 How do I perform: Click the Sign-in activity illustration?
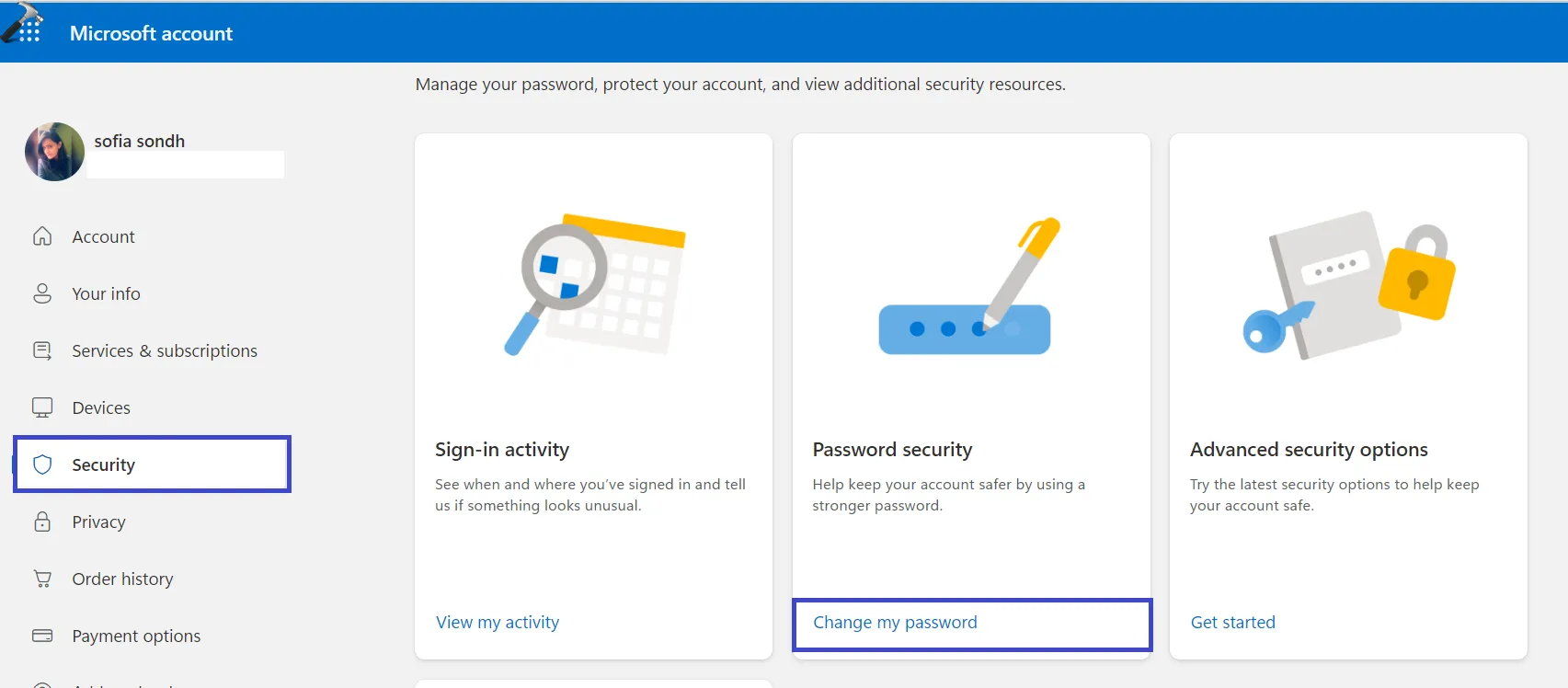coord(594,285)
